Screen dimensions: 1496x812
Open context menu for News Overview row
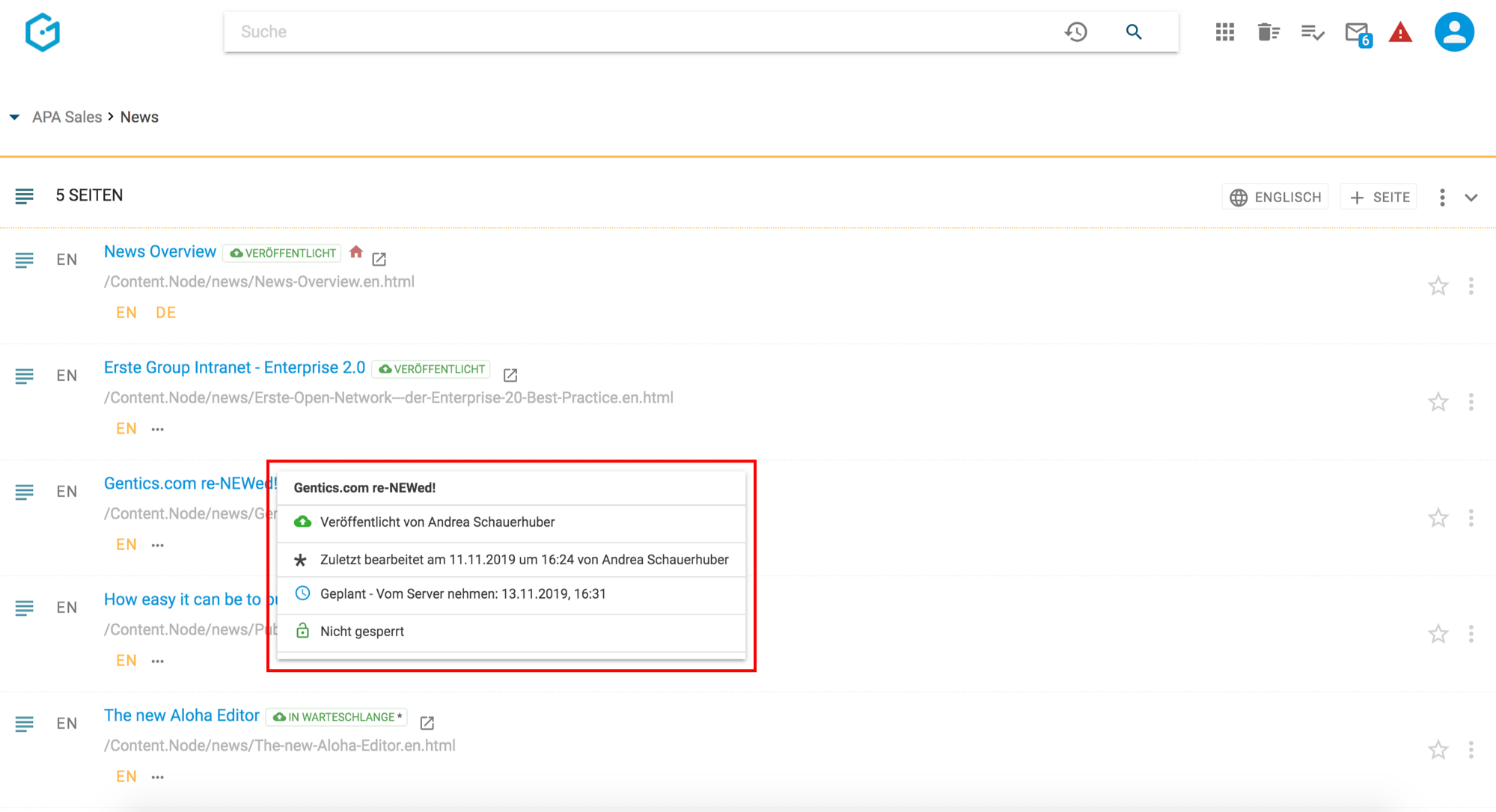click(1471, 286)
